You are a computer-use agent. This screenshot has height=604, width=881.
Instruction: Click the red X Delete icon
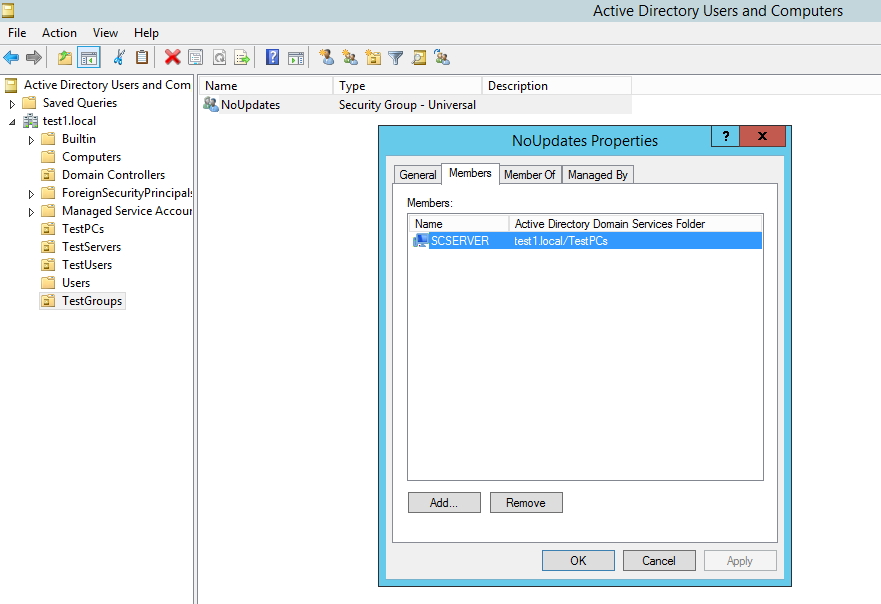172,57
